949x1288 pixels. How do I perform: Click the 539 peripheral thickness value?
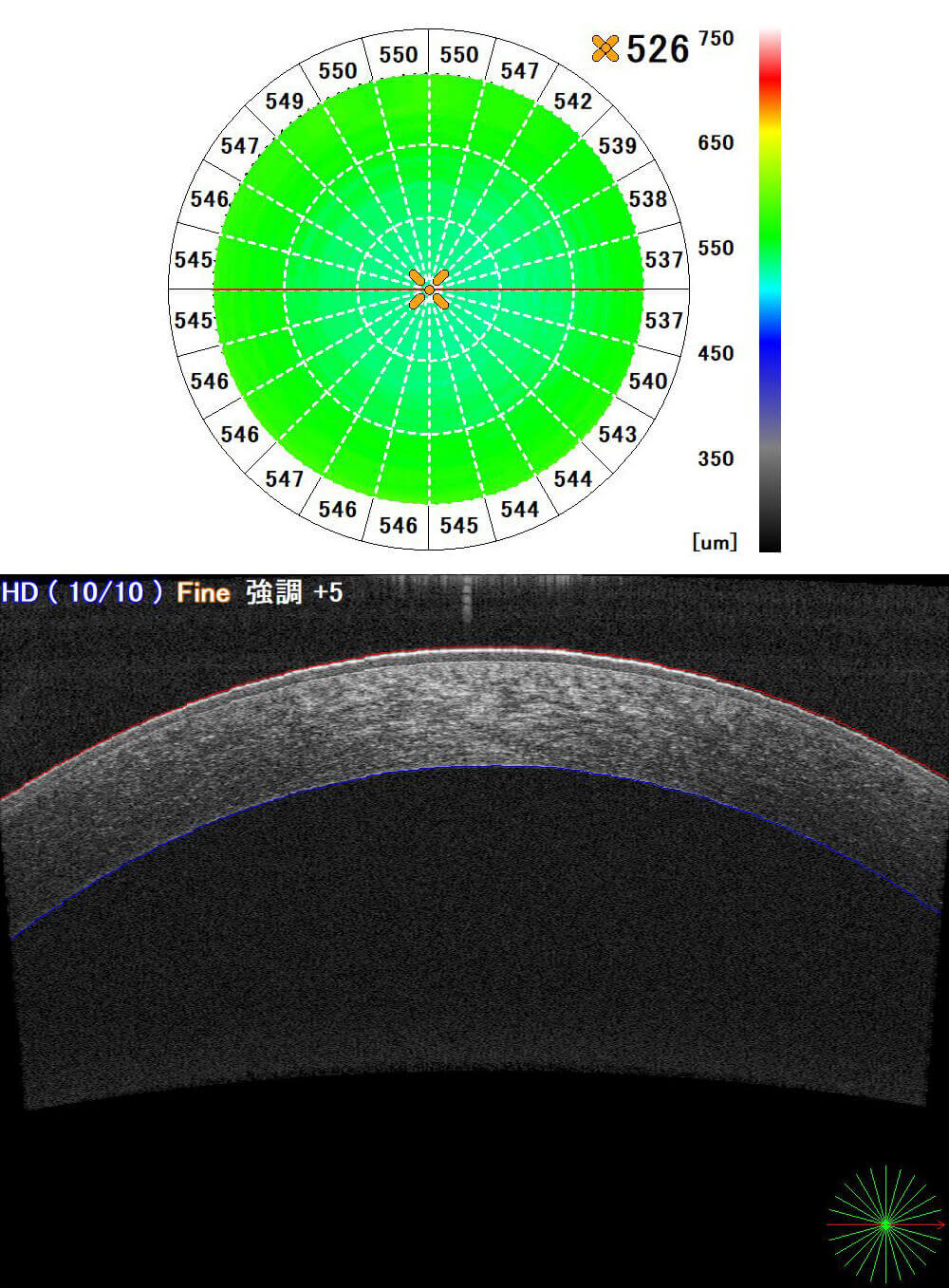[617, 146]
